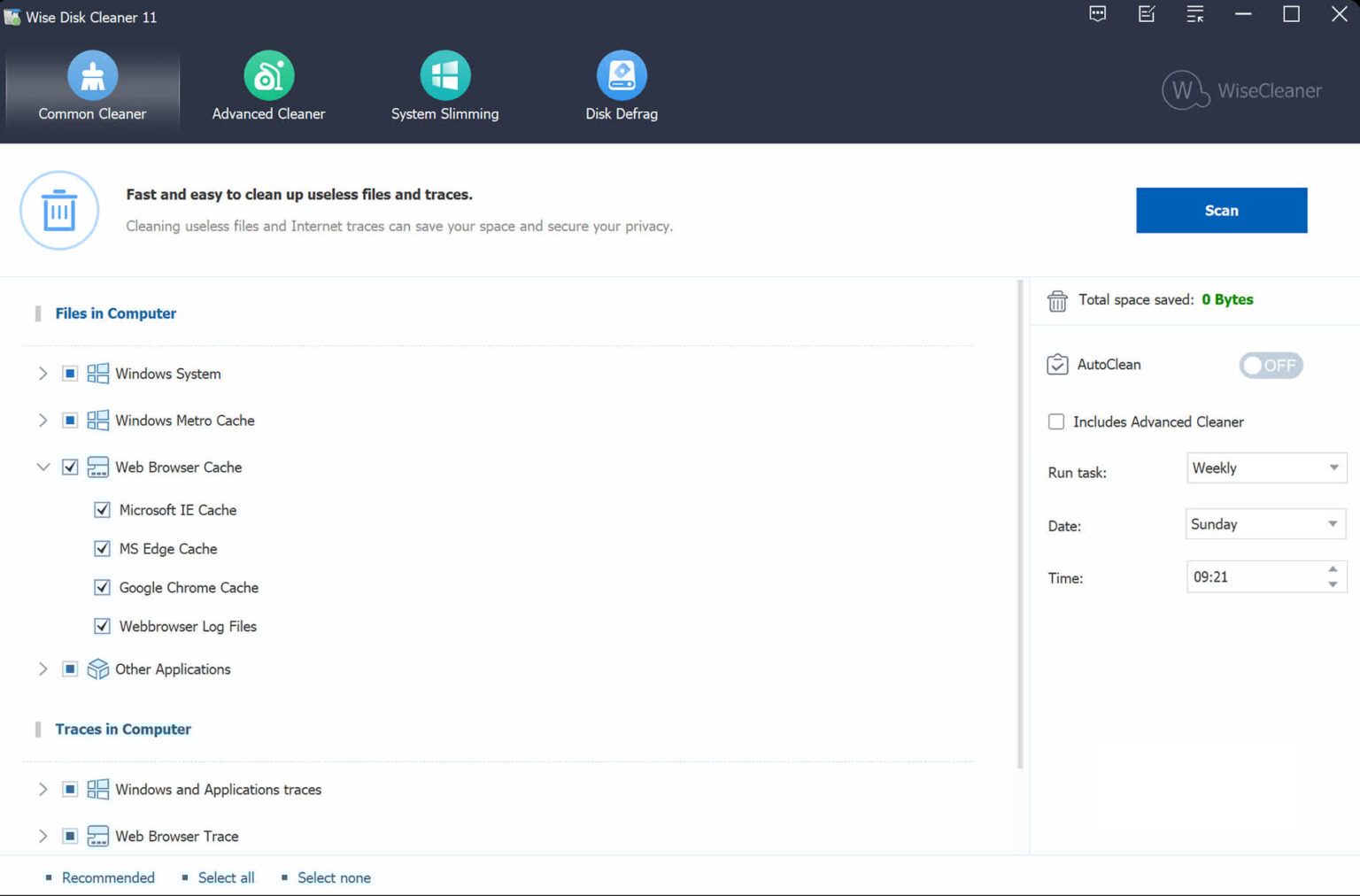The width and height of the screenshot is (1360, 896).
Task: Collapse the Web Browser Cache section
Action: tap(42, 467)
